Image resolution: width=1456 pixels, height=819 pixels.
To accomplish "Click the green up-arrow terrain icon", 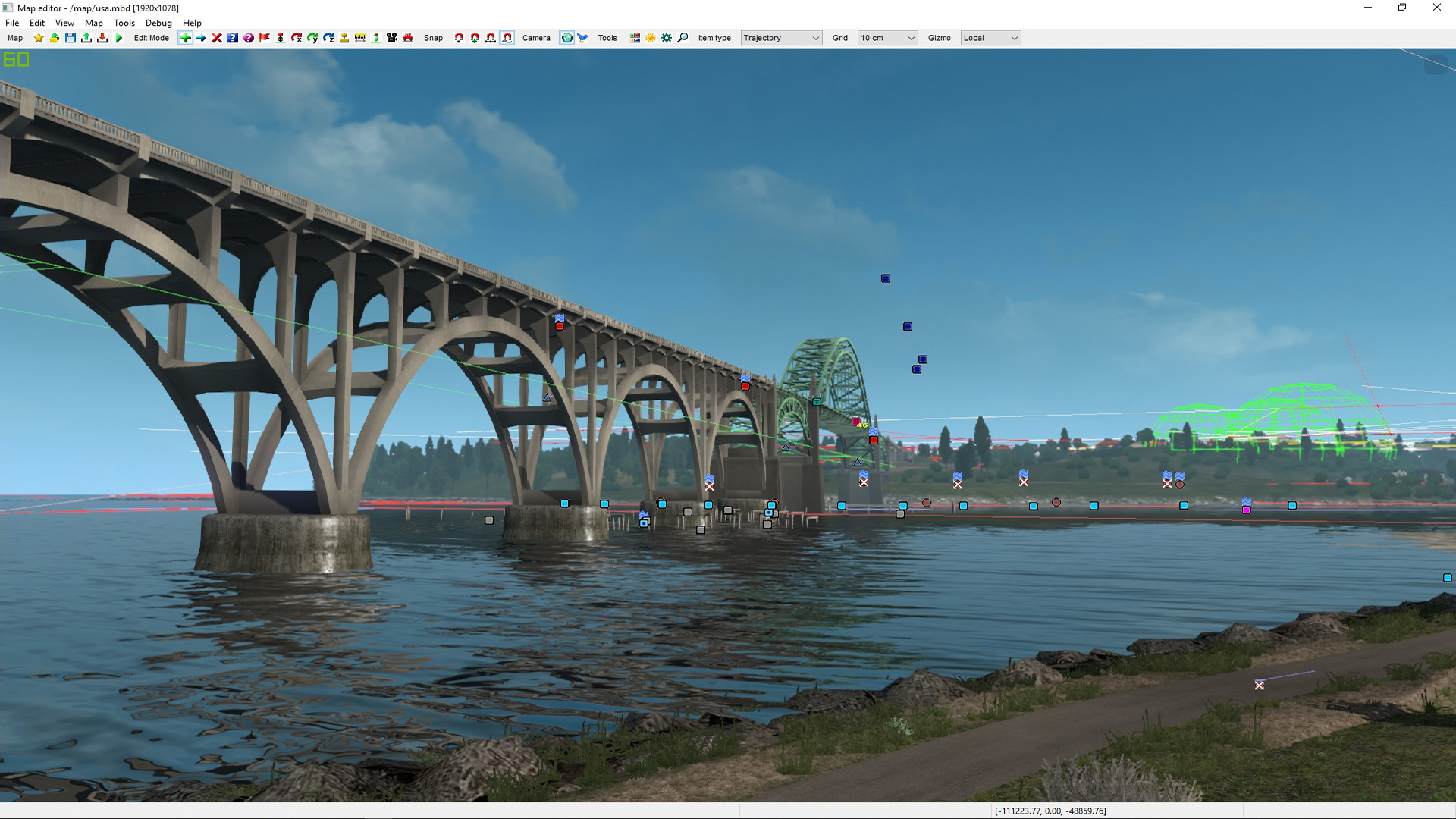I will pos(376,38).
